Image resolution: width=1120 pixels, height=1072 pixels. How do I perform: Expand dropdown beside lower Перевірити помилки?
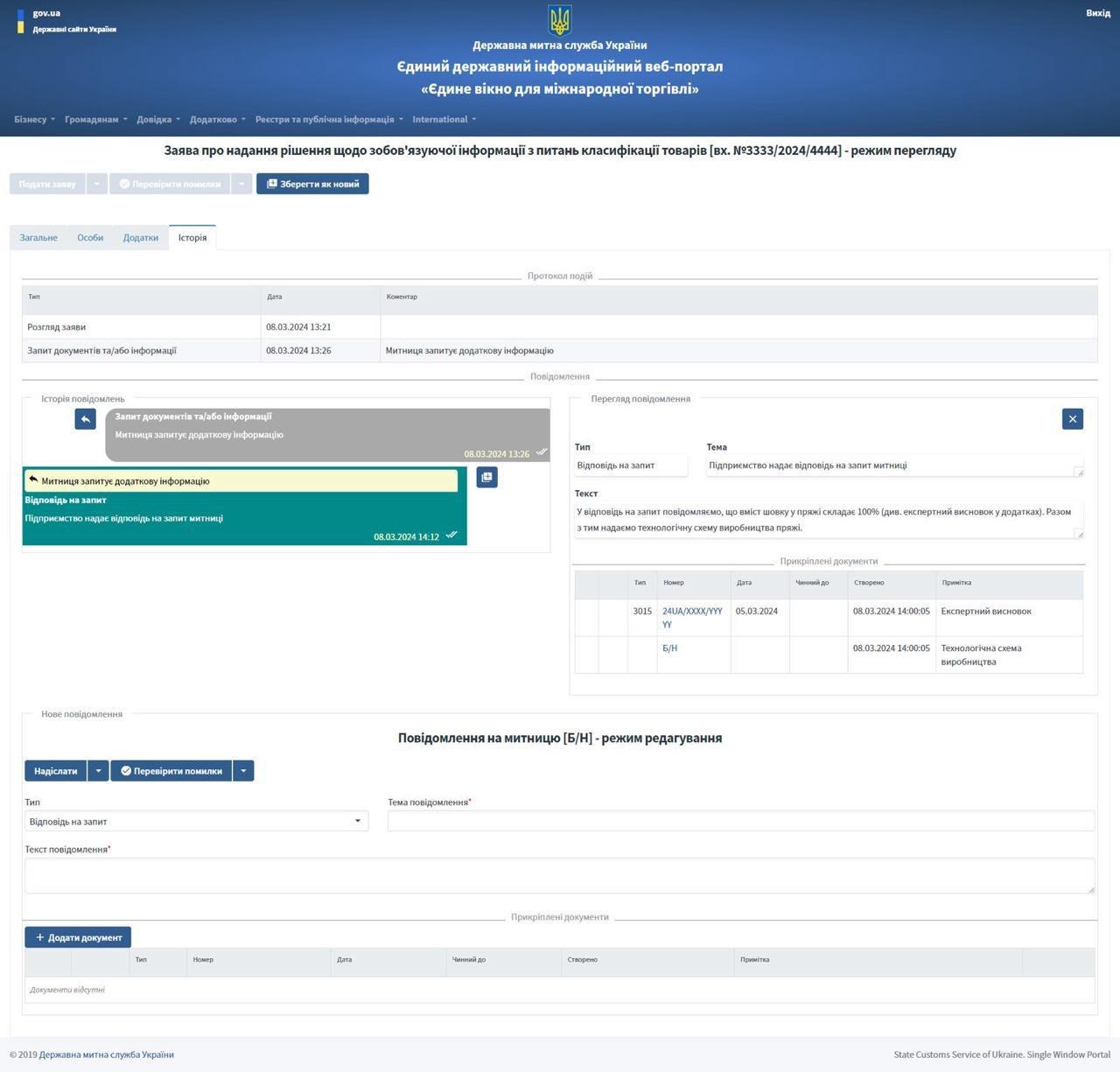tap(243, 771)
